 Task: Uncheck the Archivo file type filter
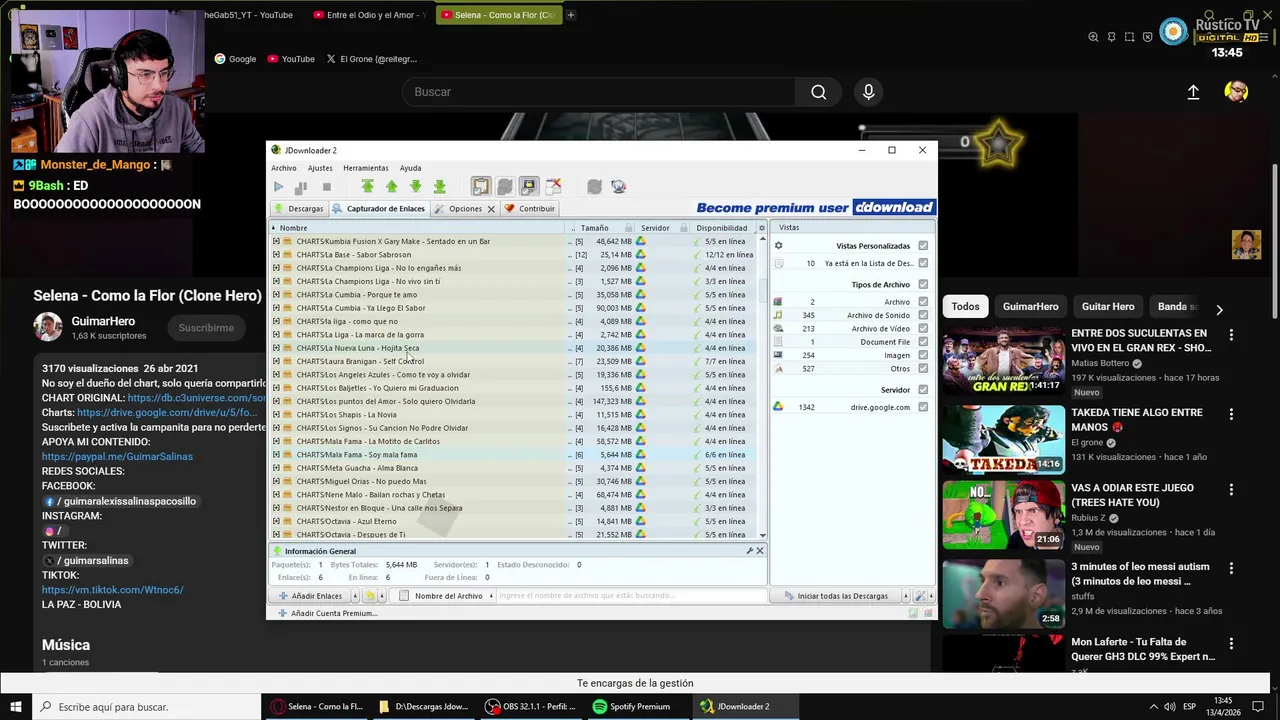coord(923,302)
